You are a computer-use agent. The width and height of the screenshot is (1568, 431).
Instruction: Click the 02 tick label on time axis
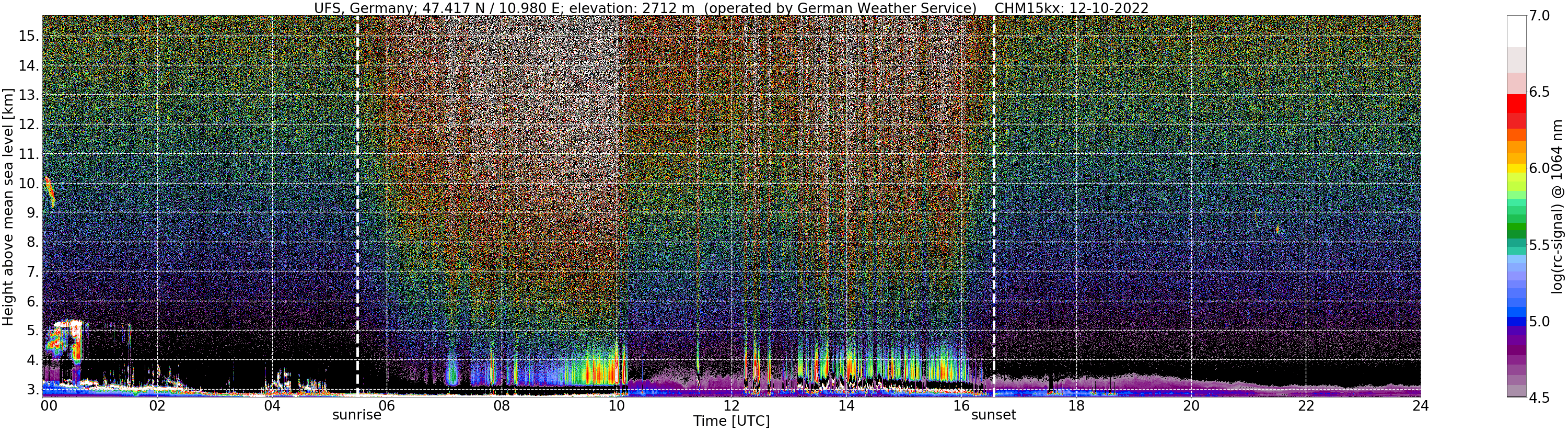(x=157, y=405)
